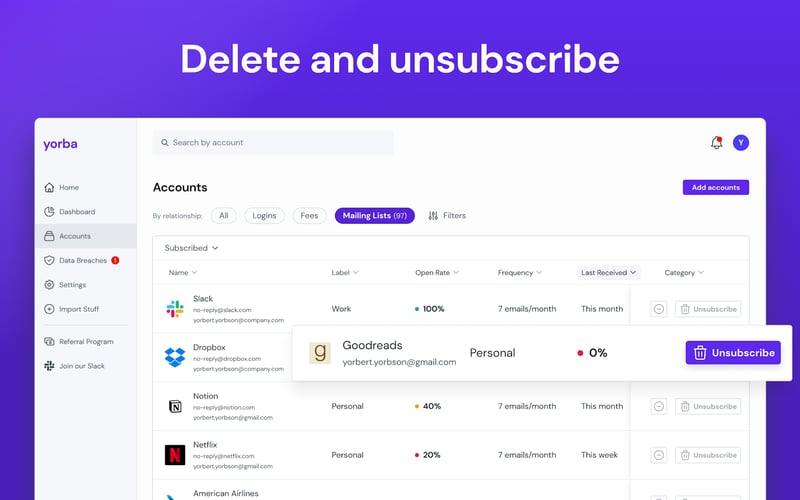Click the Add accounts button
The height and width of the screenshot is (500, 800).
[x=716, y=187]
